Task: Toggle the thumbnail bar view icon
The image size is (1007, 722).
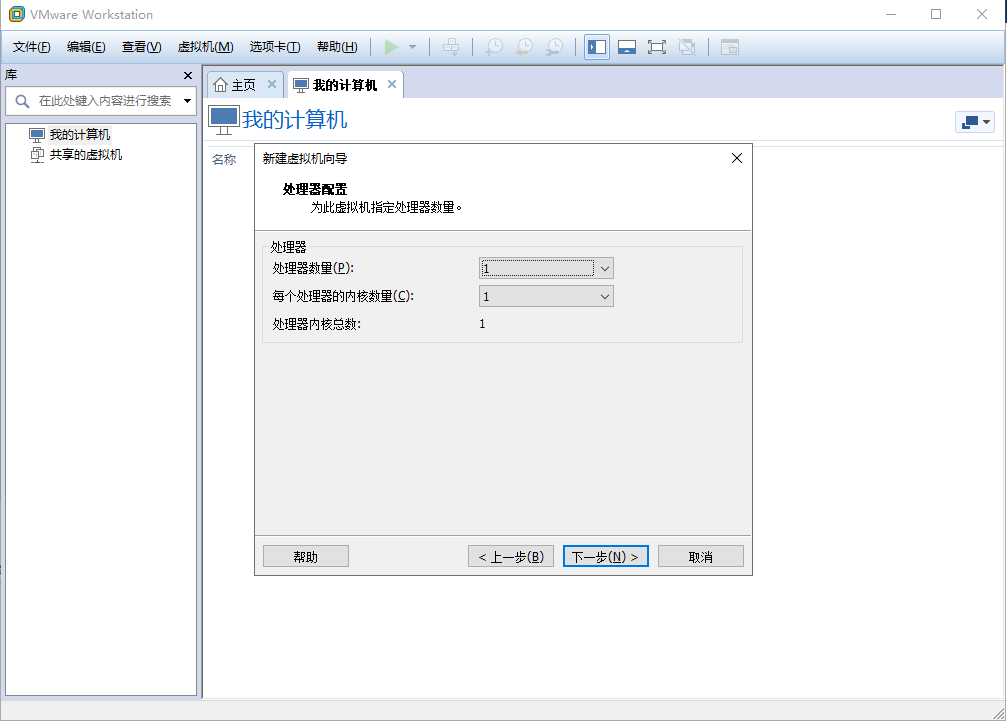Action: tap(627, 47)
